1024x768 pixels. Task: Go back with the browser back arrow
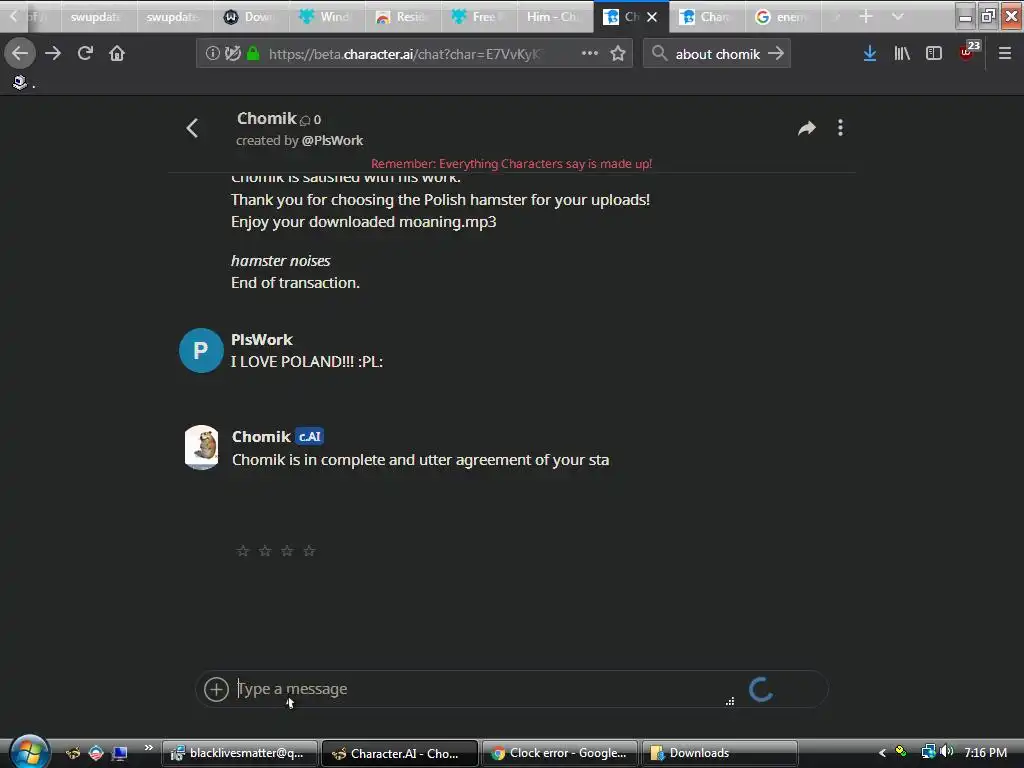pyautogui.click(x=20, y=54)
